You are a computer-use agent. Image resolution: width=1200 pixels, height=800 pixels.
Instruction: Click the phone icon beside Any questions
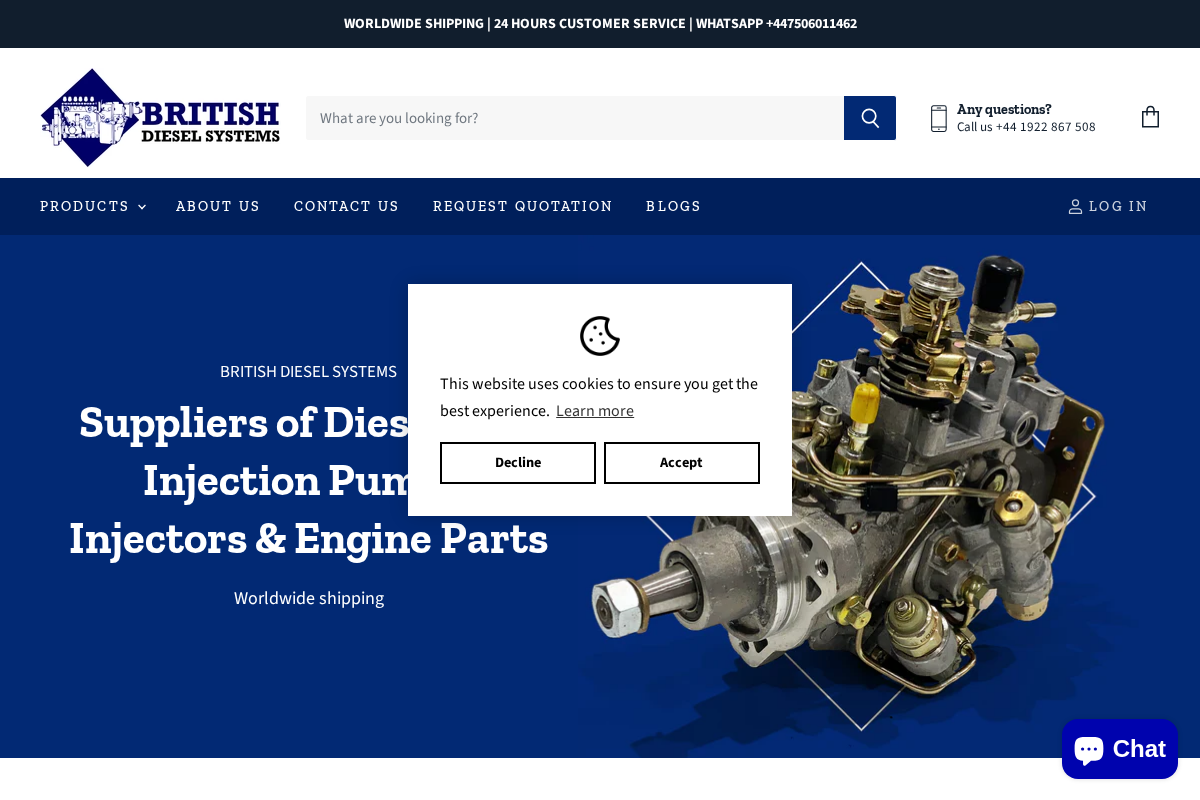[x=939, y=117]
